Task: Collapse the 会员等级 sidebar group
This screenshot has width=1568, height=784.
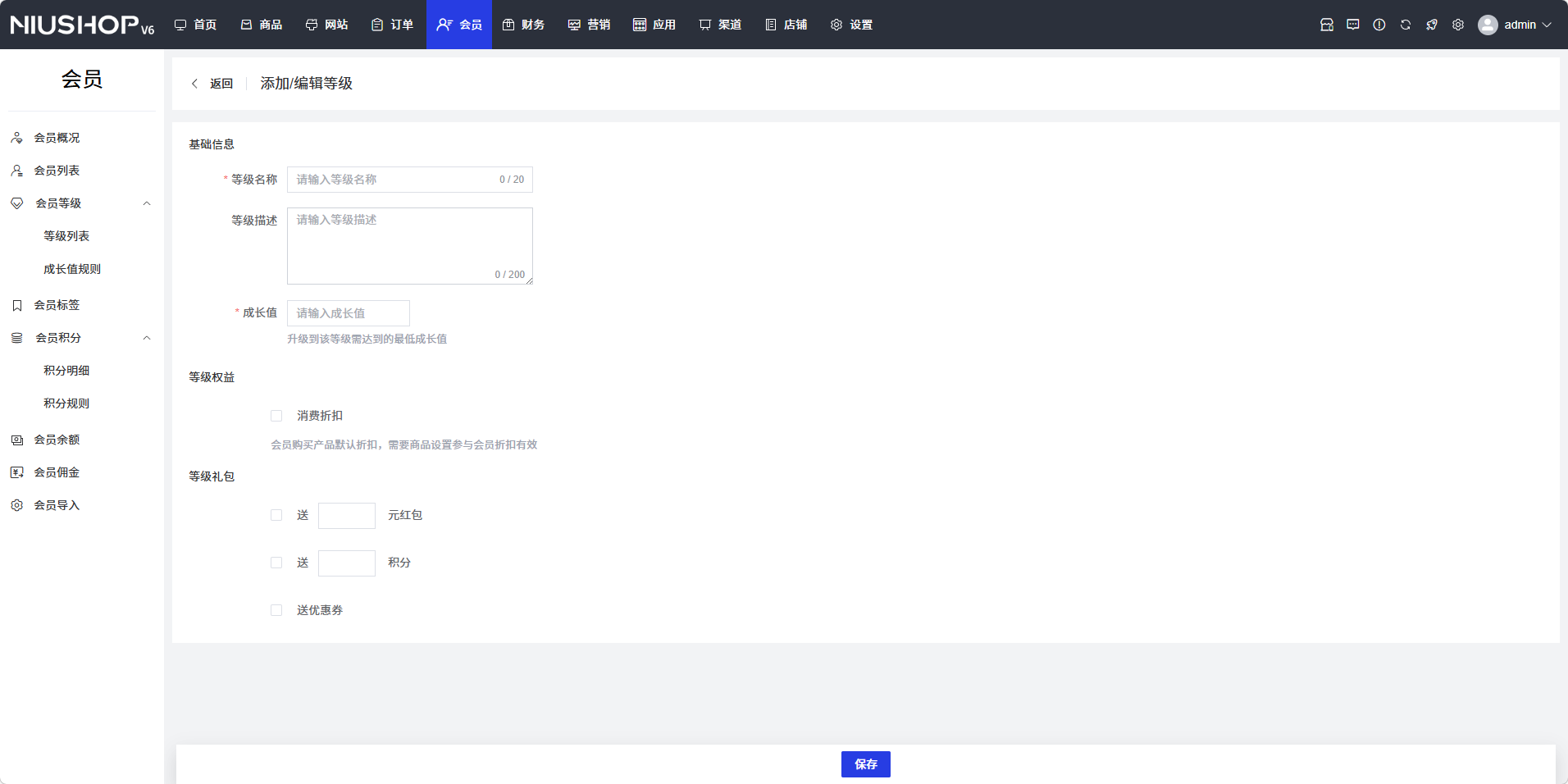Action: 147,203
